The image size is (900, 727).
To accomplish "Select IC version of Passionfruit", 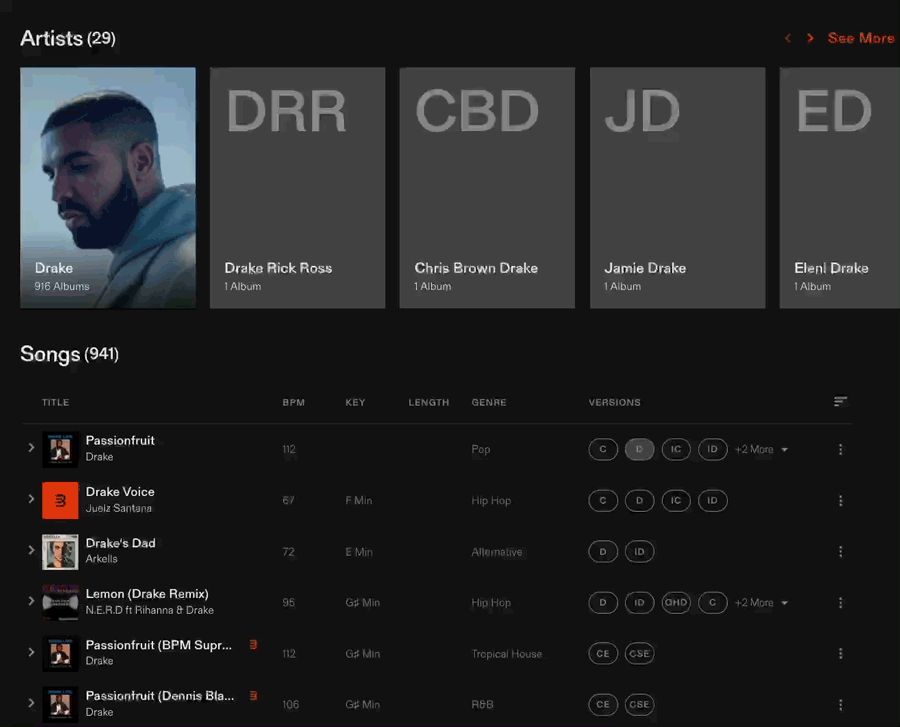I will coord(676,449).
